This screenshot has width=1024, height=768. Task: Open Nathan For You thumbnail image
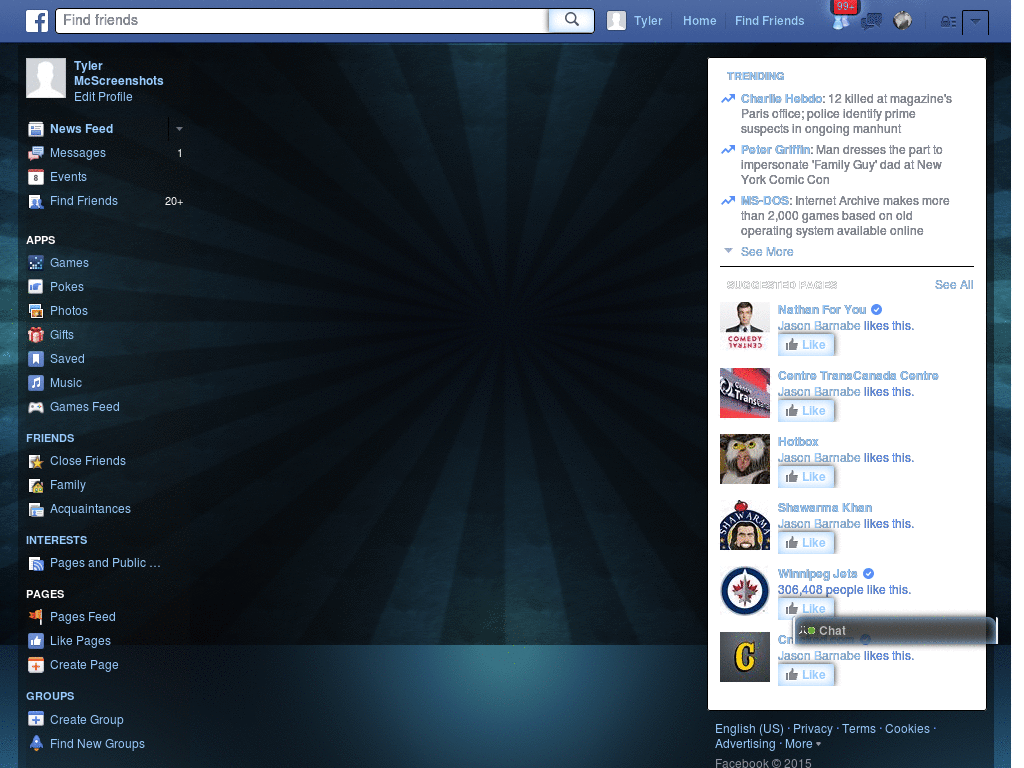pos(744,327)
